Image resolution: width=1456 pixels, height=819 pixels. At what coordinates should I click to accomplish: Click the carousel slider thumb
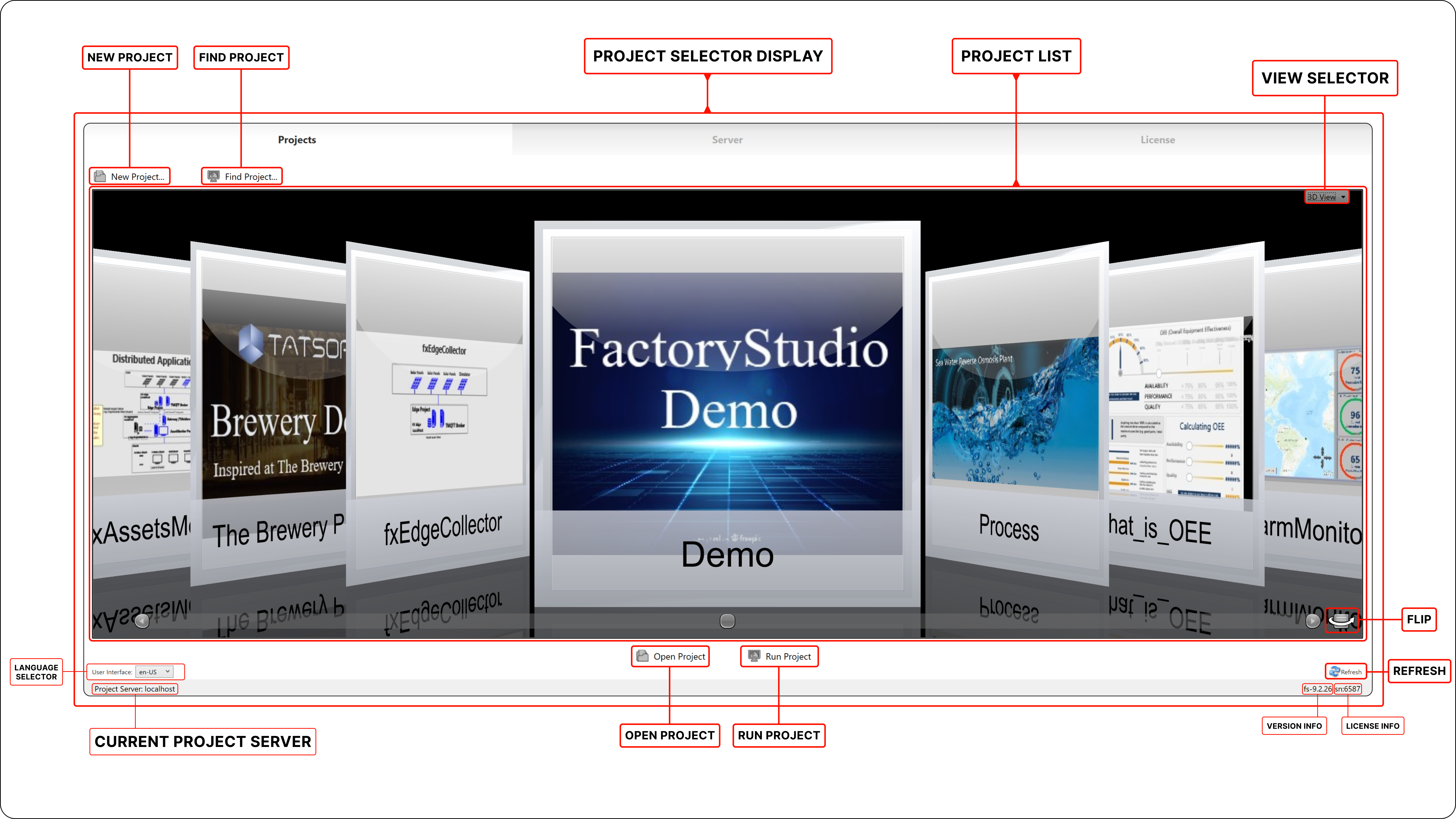click(x=727, y=621)
